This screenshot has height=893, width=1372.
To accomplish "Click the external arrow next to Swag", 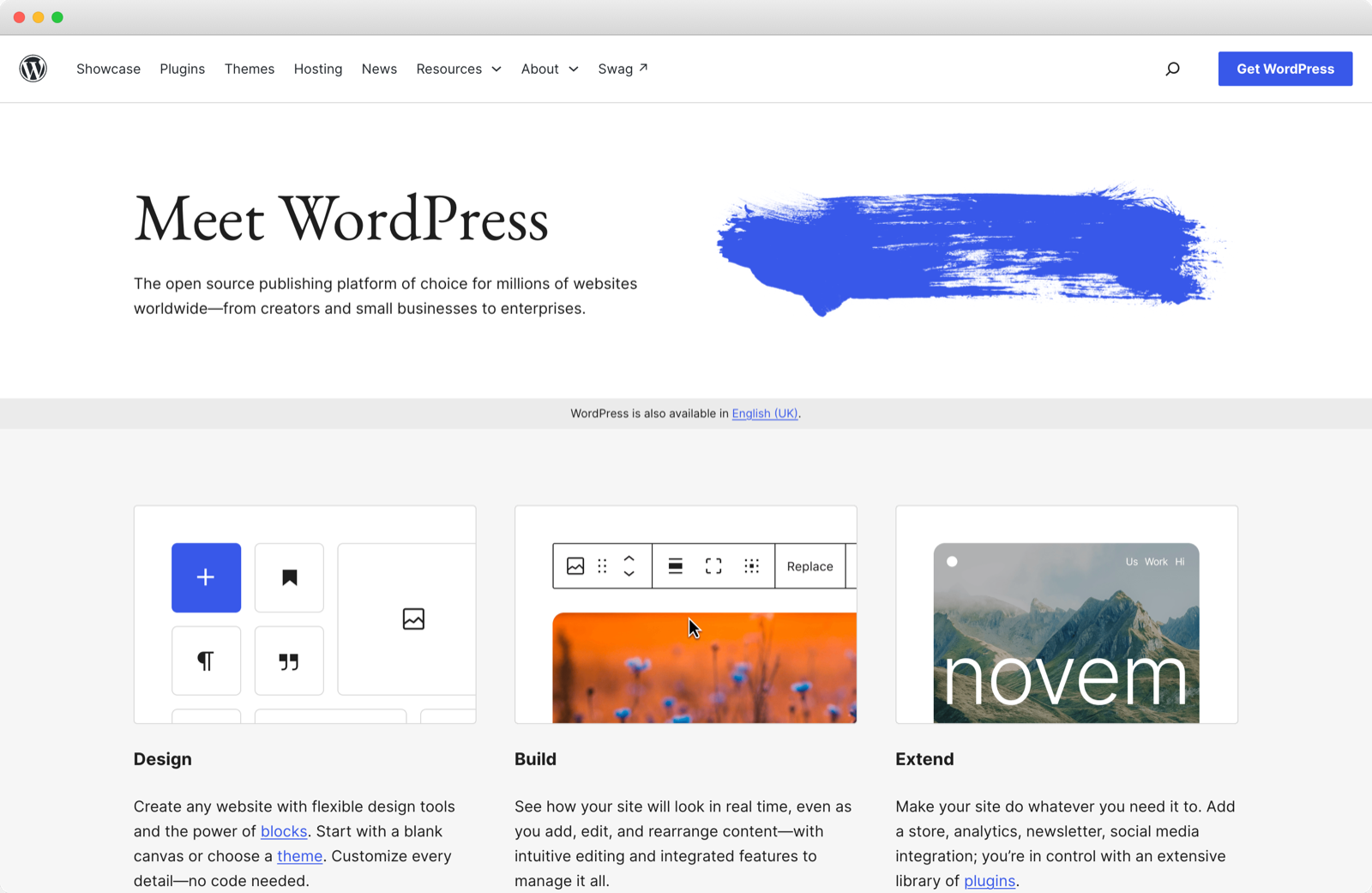I will [x=643, y=67].
